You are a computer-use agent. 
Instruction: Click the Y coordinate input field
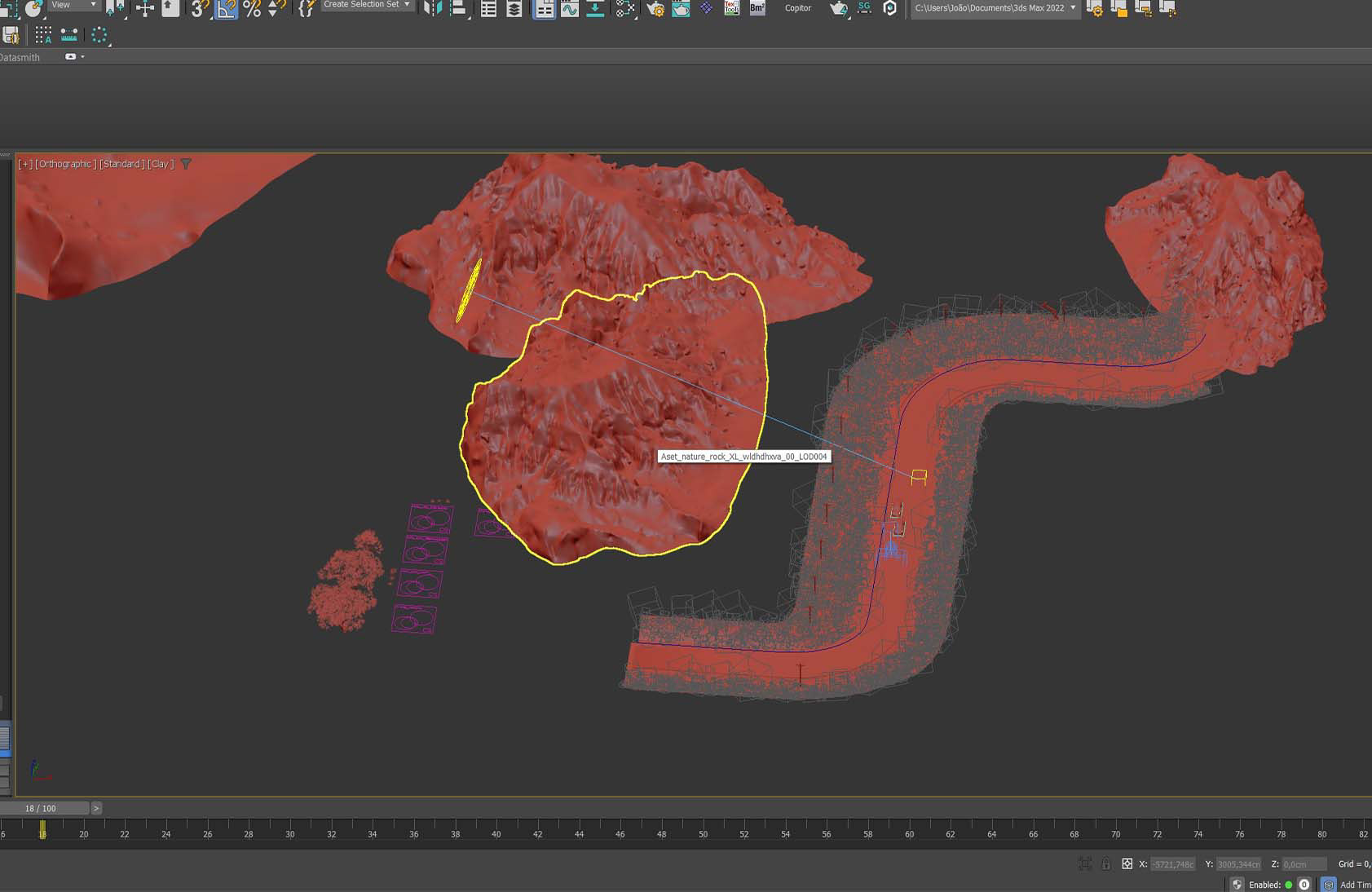(x=1238, y=864)
